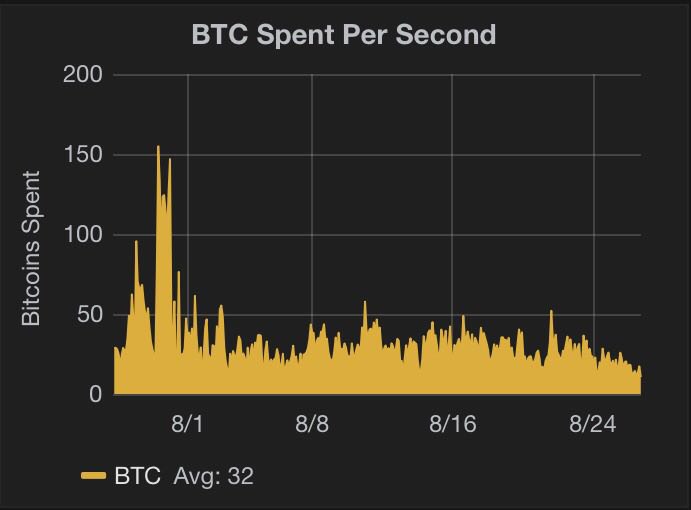Click the early spike just under 100 BTC

pyautogui.click(x=136, y=243)
